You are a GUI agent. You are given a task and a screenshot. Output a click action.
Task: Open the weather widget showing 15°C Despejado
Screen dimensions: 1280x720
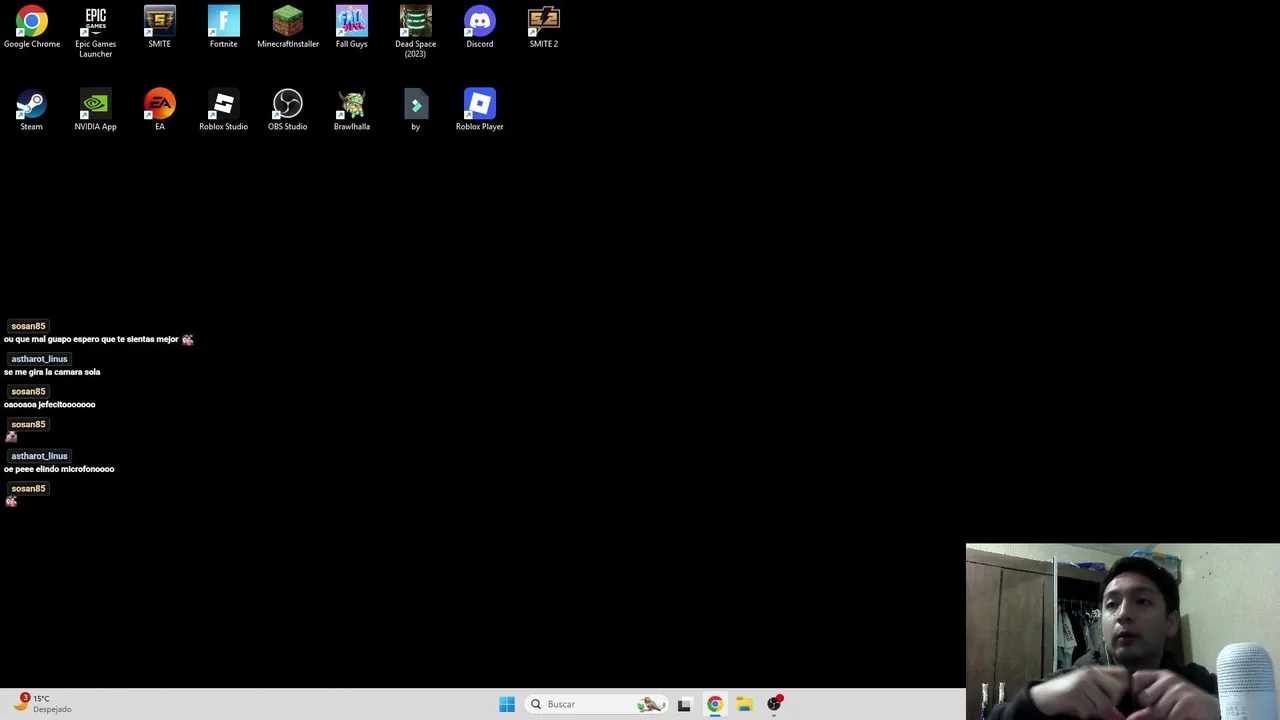tap(42, 703)
